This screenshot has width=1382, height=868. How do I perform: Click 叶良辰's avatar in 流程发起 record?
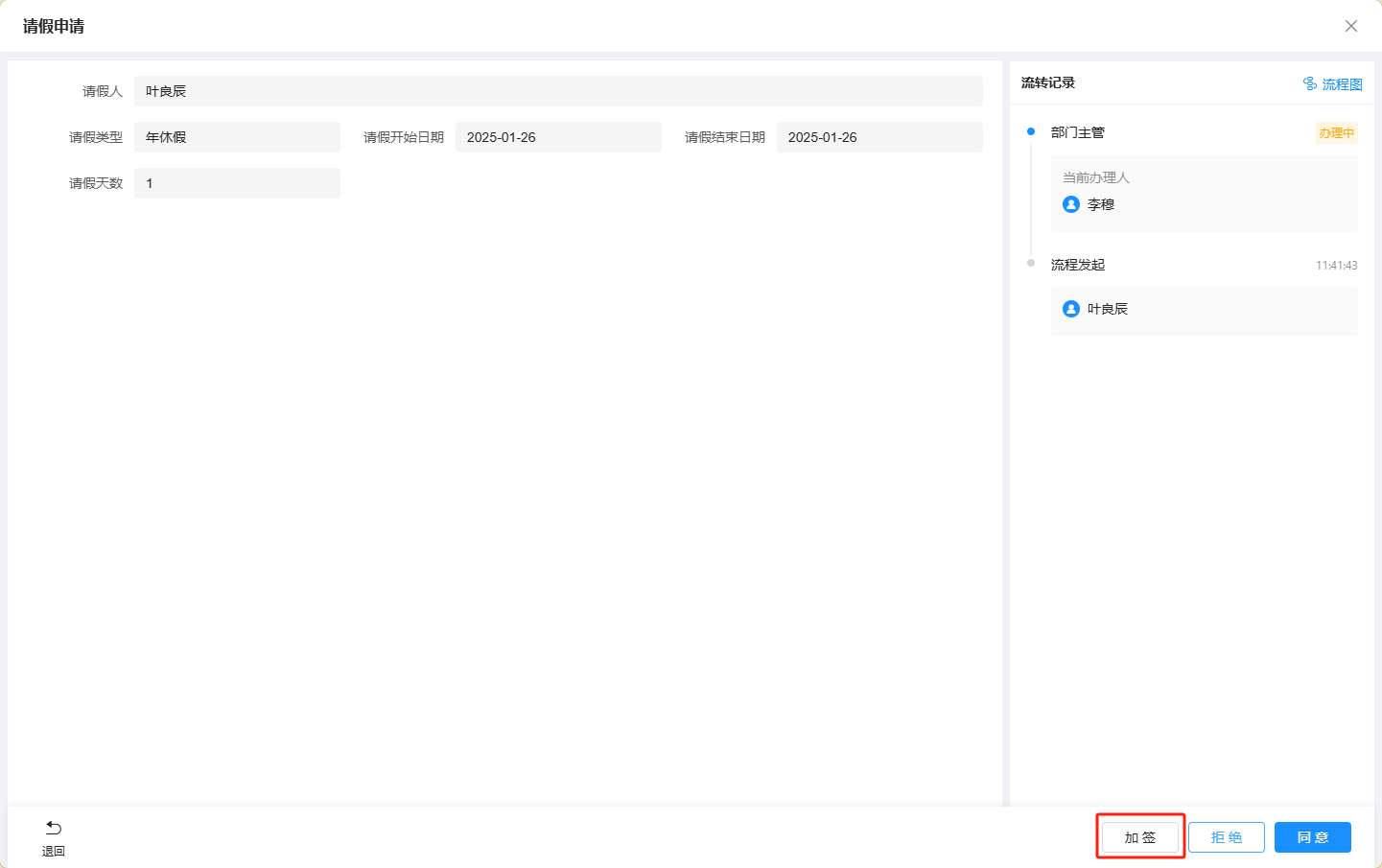tap(1071, 309)
